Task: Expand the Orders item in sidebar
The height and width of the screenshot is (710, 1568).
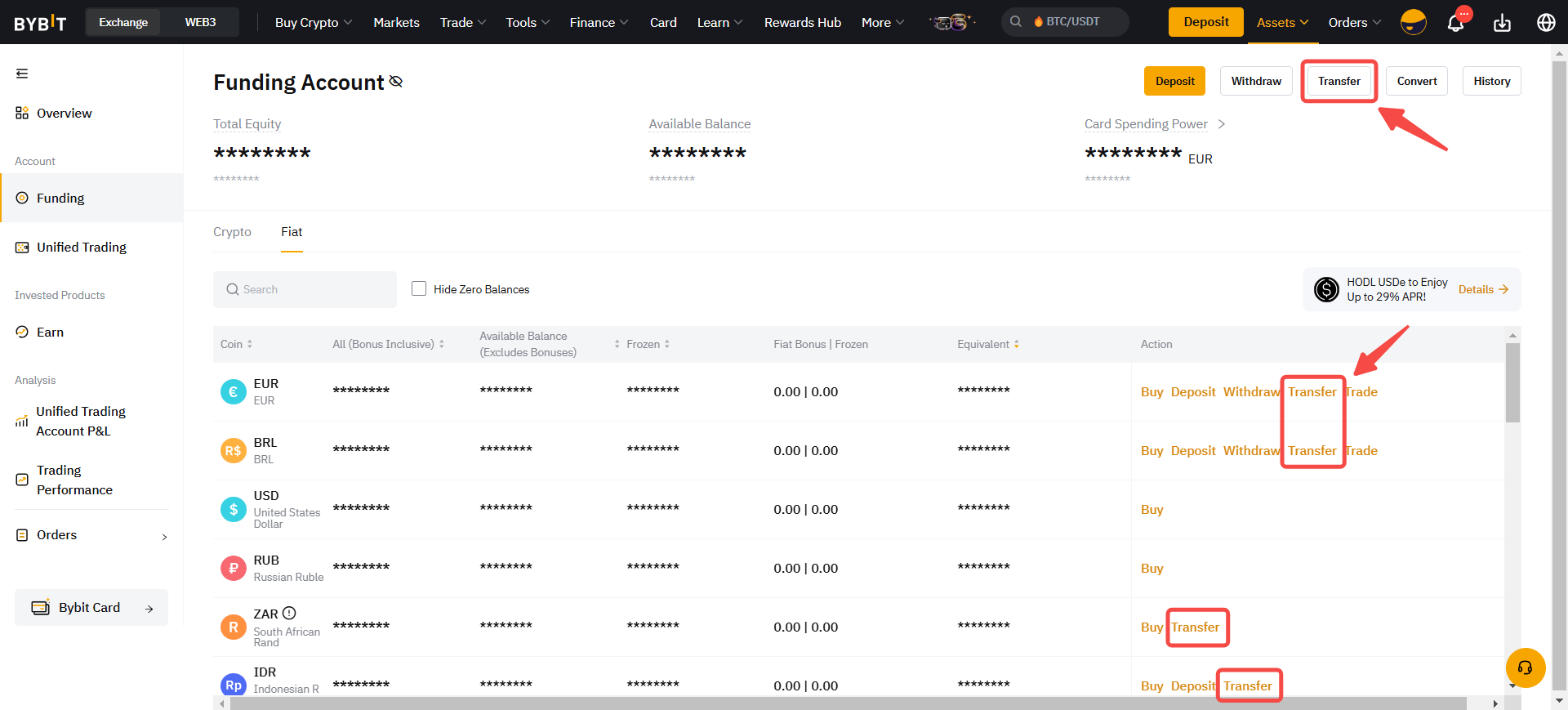Action: coord(91,535)
